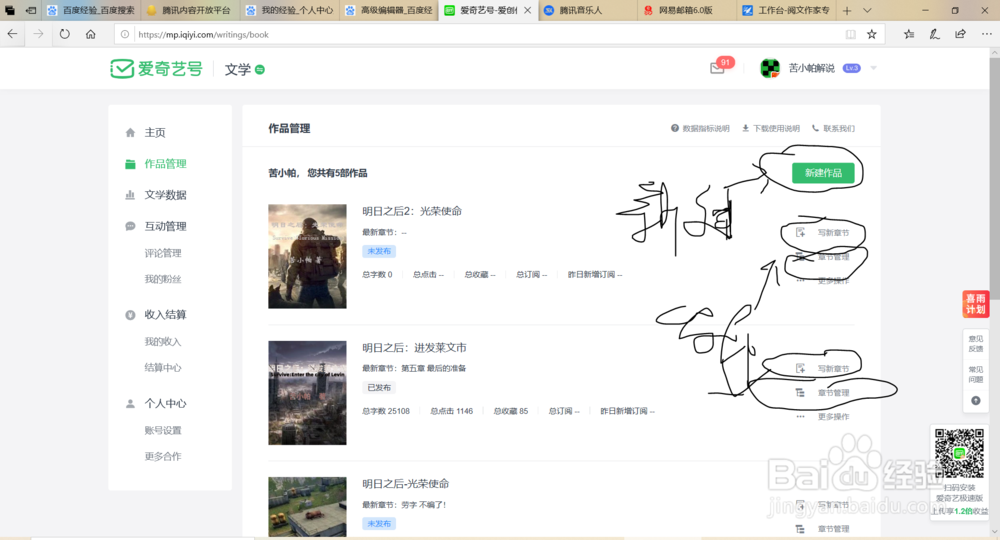1000x540 pixels.
Task: Expand account dropdown arrow beside Lv.3
Action: (x=874, y=68)
